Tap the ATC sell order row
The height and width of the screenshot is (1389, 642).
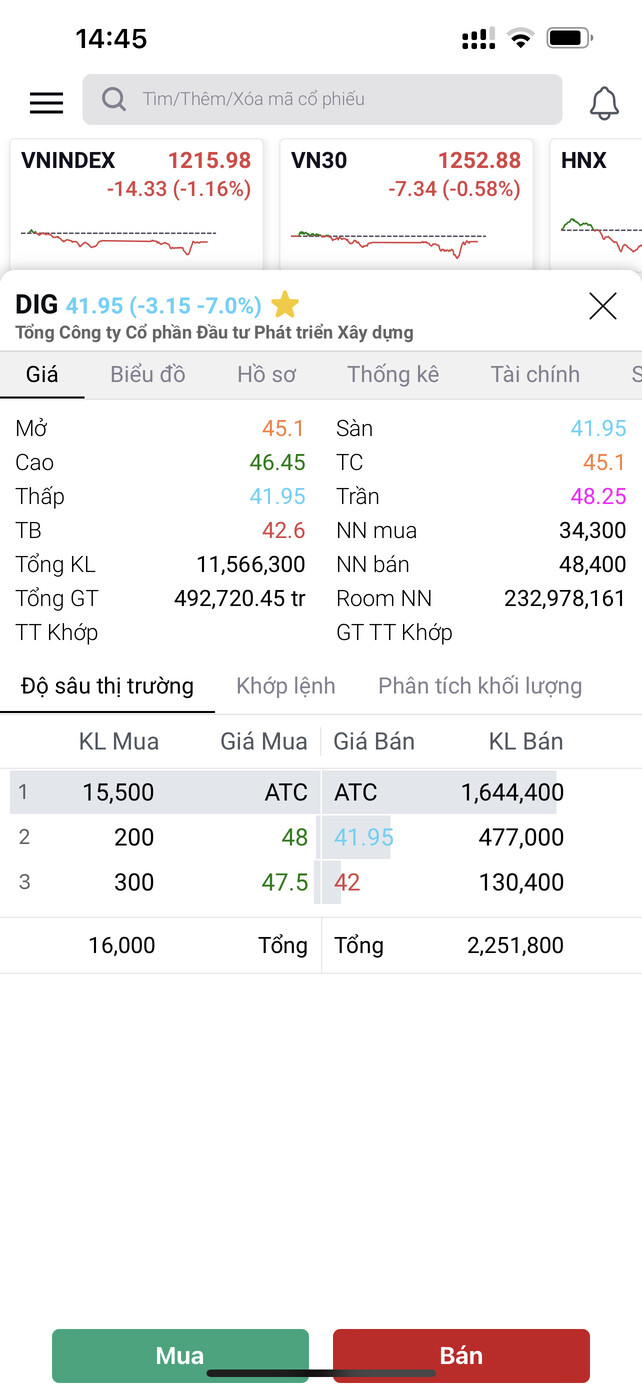(x=450, y=793)
